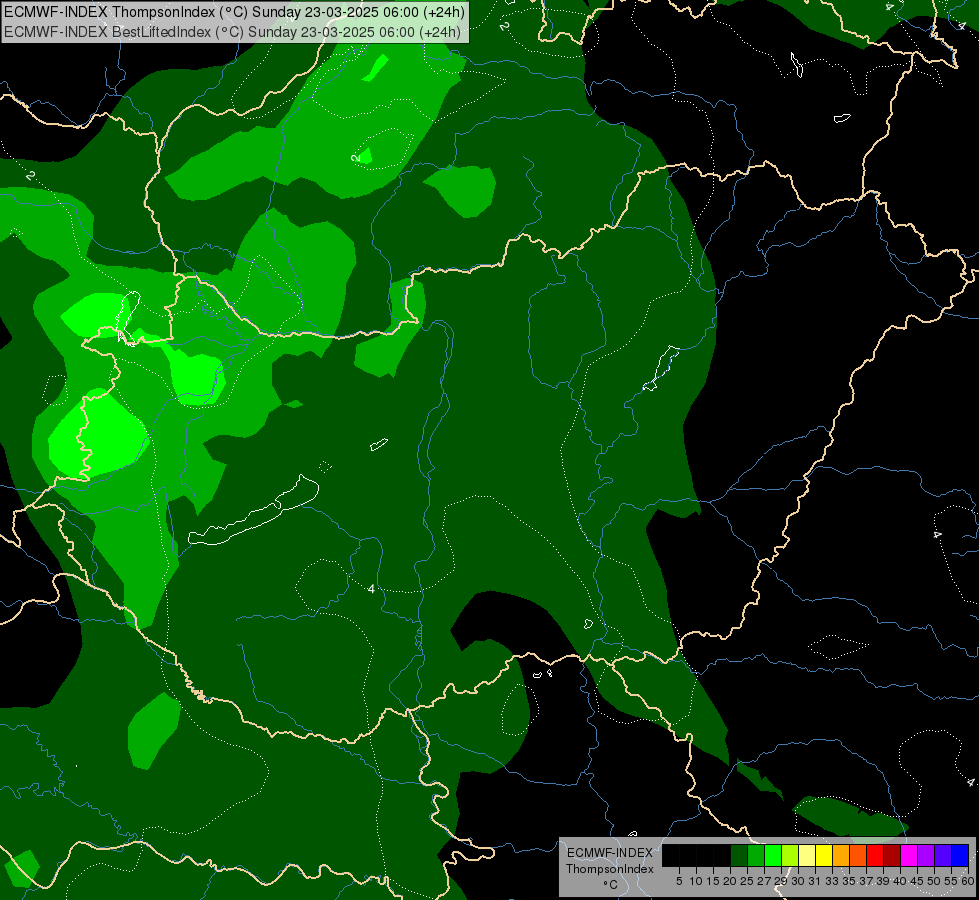Viewport: 979px width, 900px height.
Task: Click the legend tick label 29
Action: tap(780, 881)
